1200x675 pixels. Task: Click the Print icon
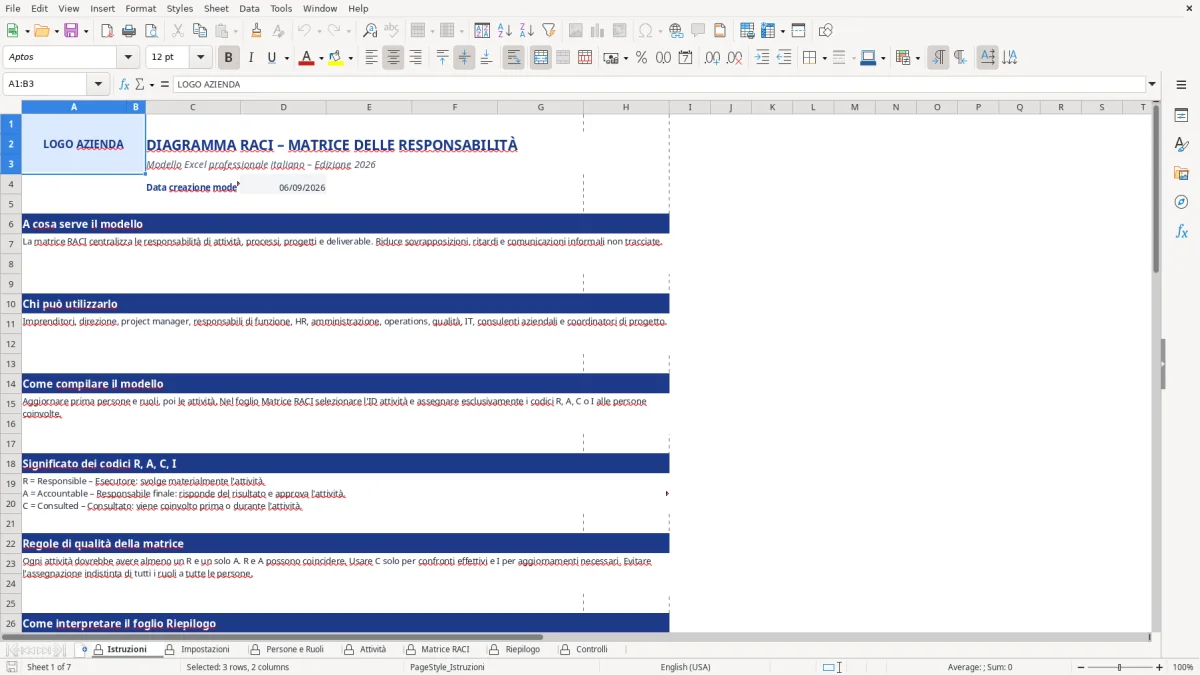[129, 31]
